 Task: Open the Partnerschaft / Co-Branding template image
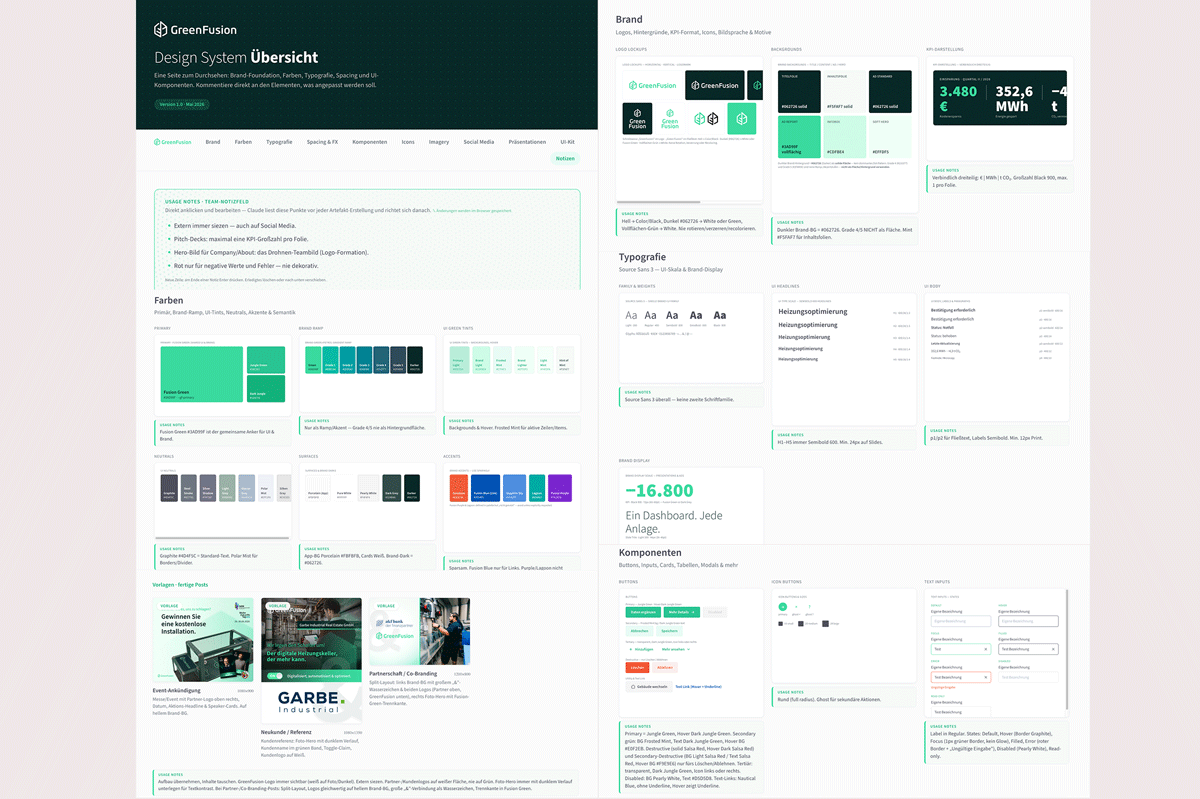tap(420, 632)
